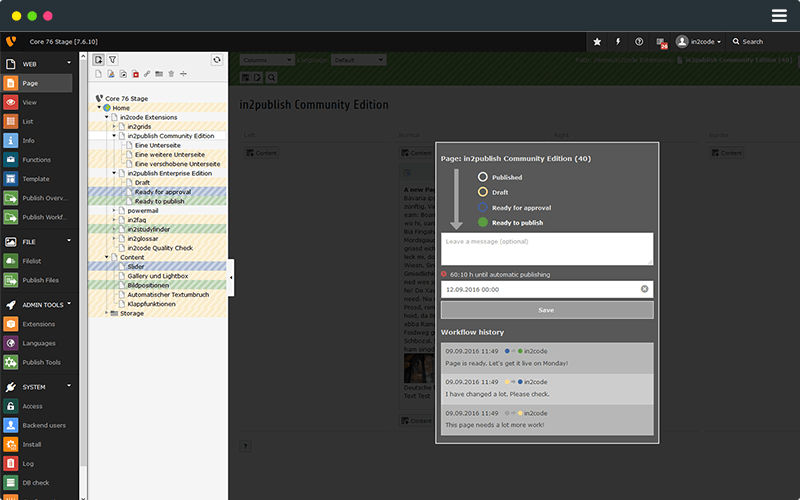This screenshot has height=500, width=800.
Task: Select the red-marked page type icon in tree toolbar
Action: (x=135, y=74)
